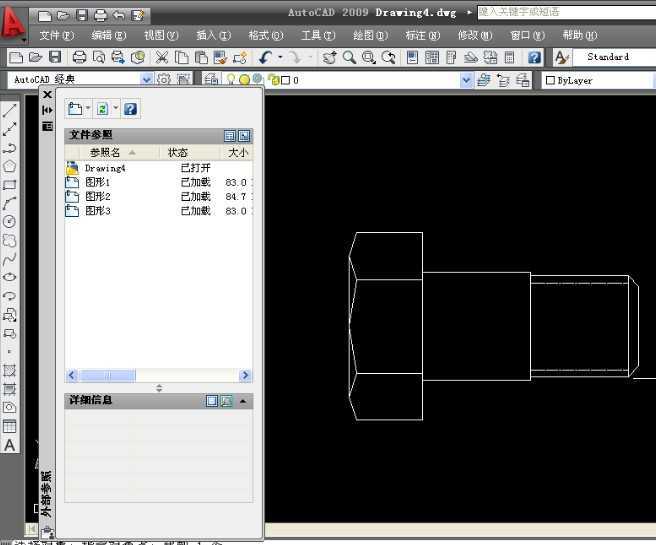Screen dimensions: 656x545
Task: Open the AutoCAD 经典 workspace dropdown
Action: [146, 79]
